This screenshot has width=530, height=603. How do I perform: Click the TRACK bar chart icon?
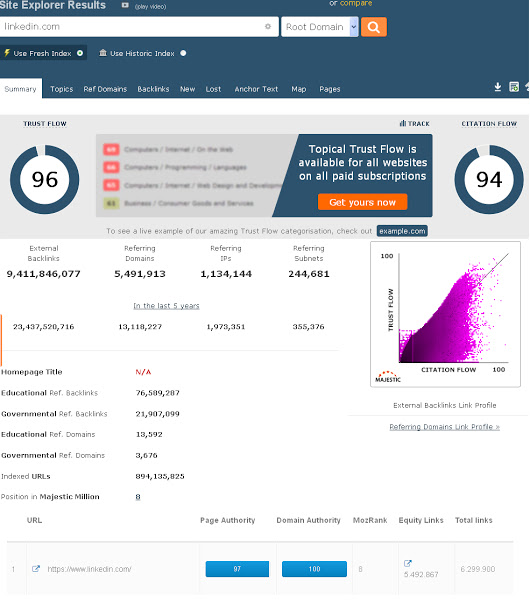pyautogui.click(x=402, y=123)
